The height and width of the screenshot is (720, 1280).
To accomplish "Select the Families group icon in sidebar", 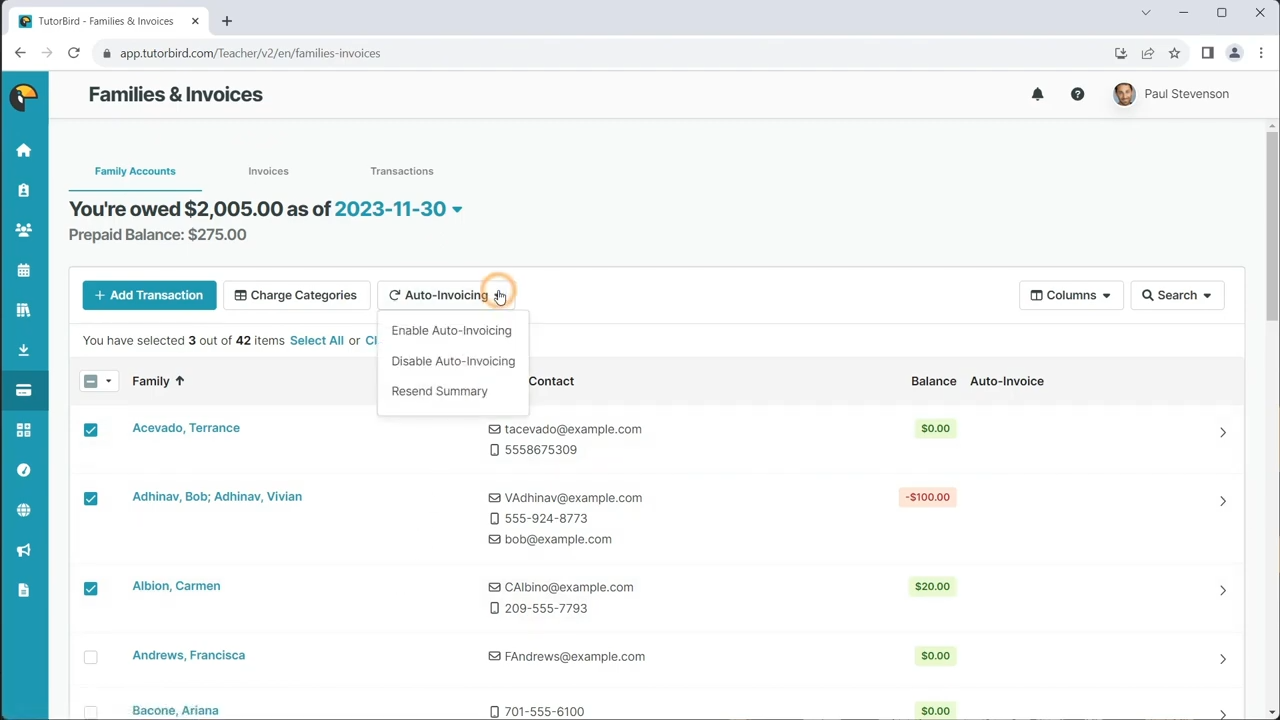I will (24, 230).
